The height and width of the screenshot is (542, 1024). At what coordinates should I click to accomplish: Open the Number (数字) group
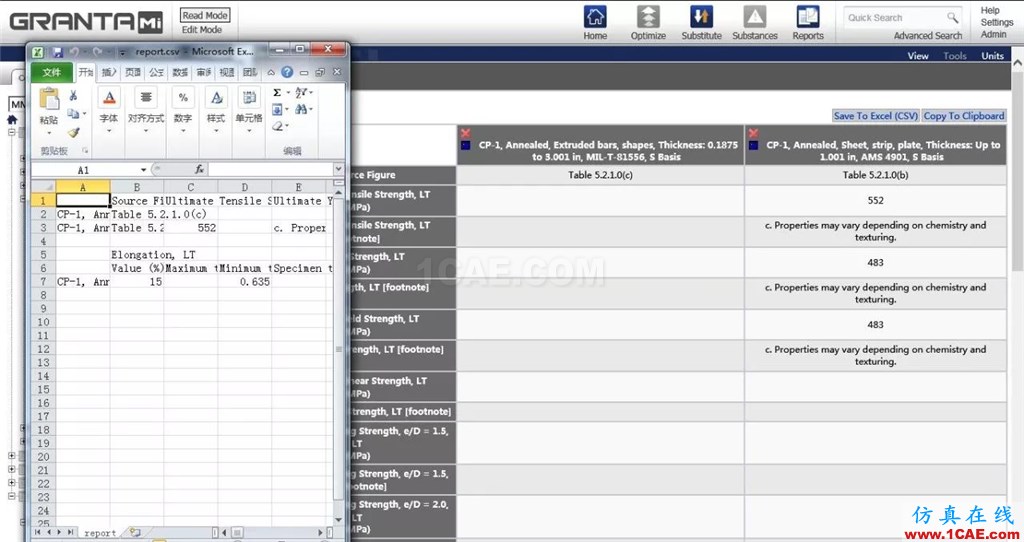click(183, 109)
